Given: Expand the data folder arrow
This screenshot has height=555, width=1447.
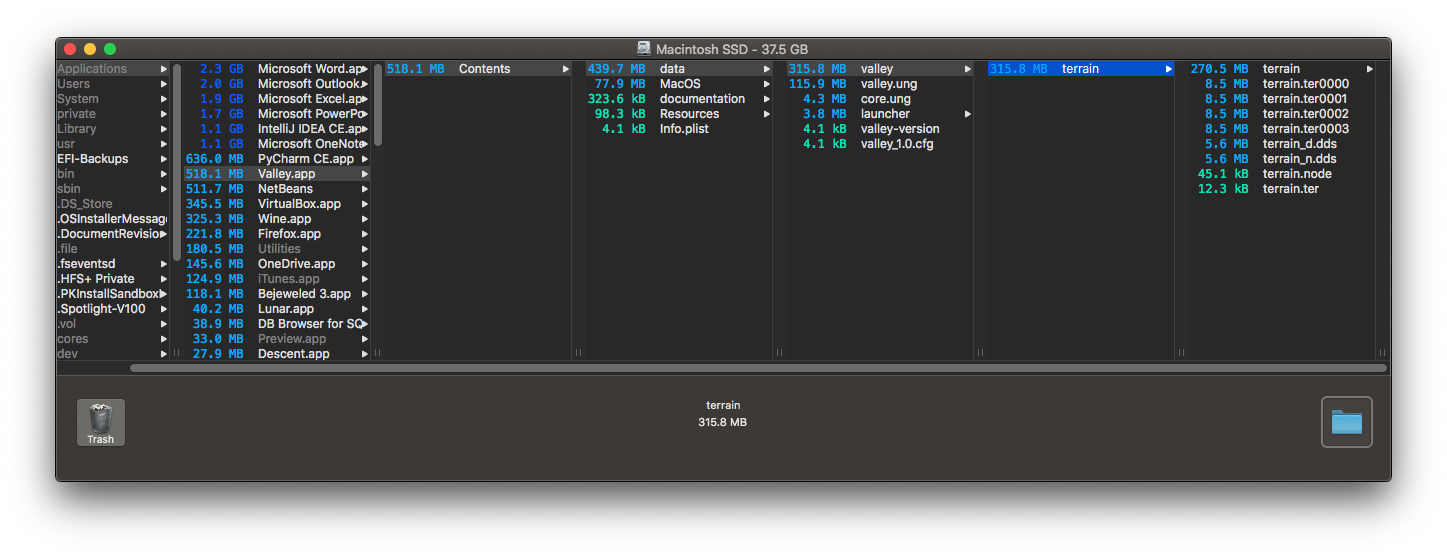Looking at the screenshot, I should click(x=767, y=69).
